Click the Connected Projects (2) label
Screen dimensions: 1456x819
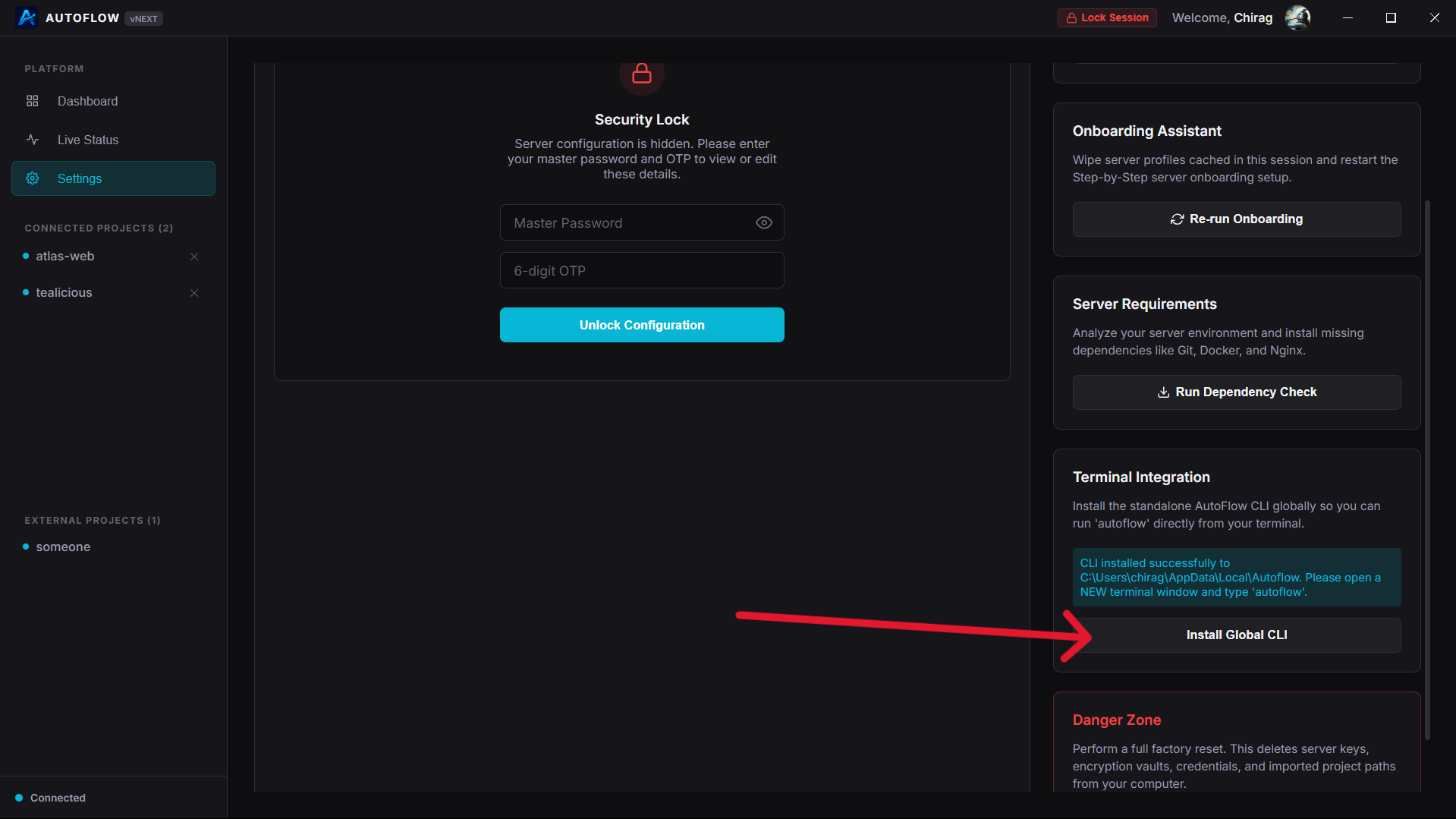point(99,228)
